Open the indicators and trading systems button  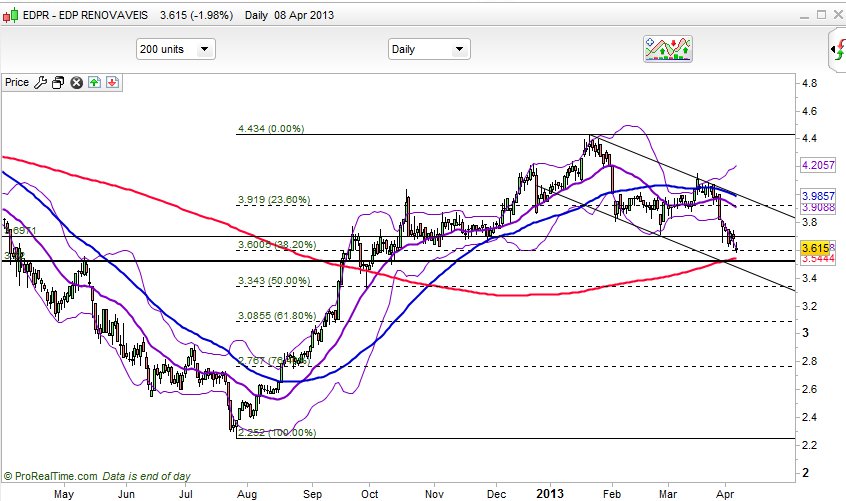pyautogui.click(x=668, y=49)
